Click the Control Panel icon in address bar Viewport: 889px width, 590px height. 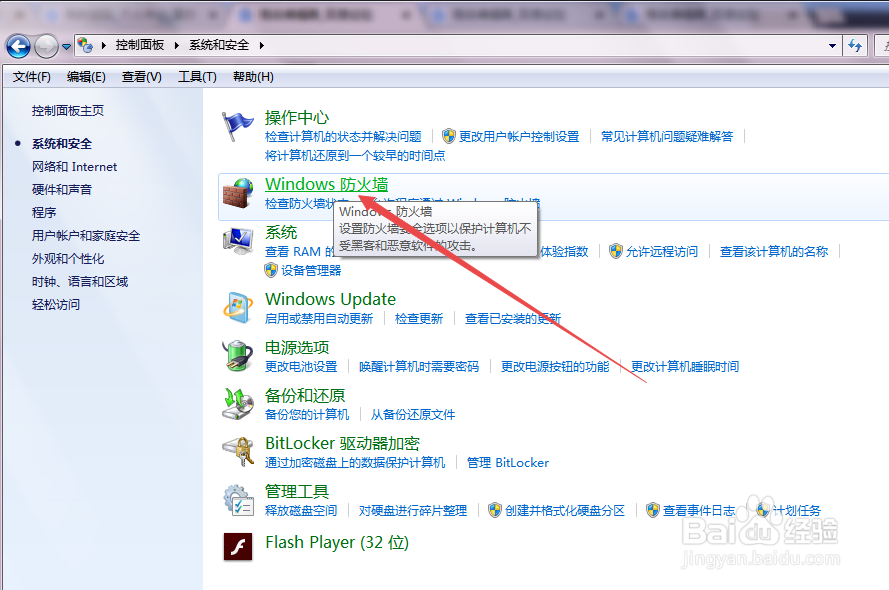85,45
